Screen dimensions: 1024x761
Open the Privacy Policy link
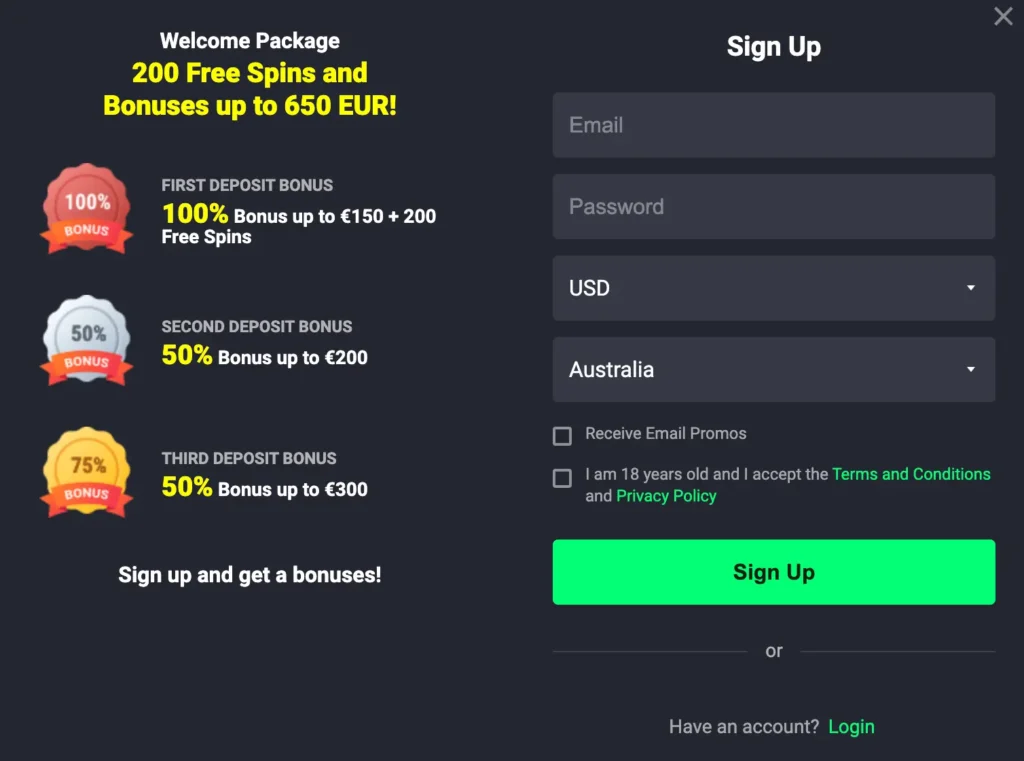(x=666, y=496)
